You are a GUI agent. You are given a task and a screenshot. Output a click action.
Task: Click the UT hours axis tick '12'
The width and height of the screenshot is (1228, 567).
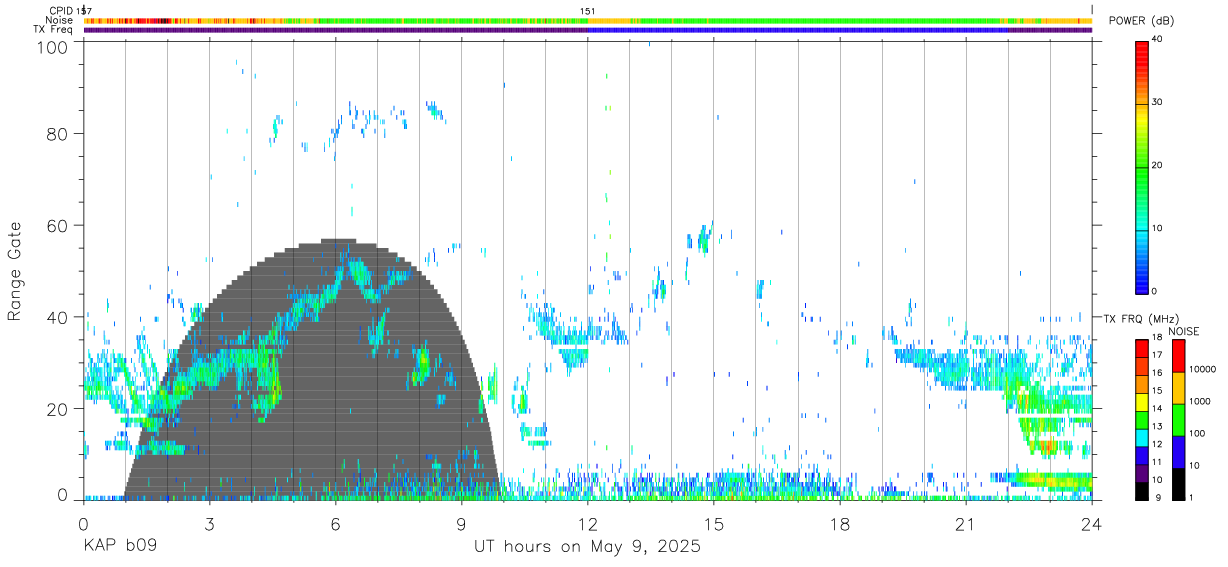(588, 524)
